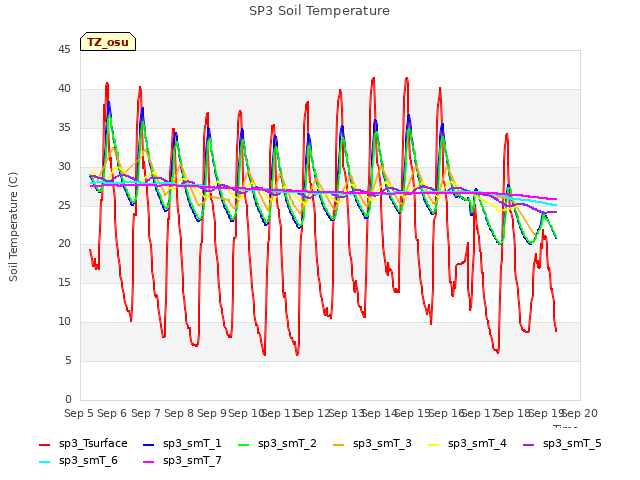640x480 pixels.
Task: Click the 0 y-axis tick label
Action: pyautogui.click(x=68, y=400)
